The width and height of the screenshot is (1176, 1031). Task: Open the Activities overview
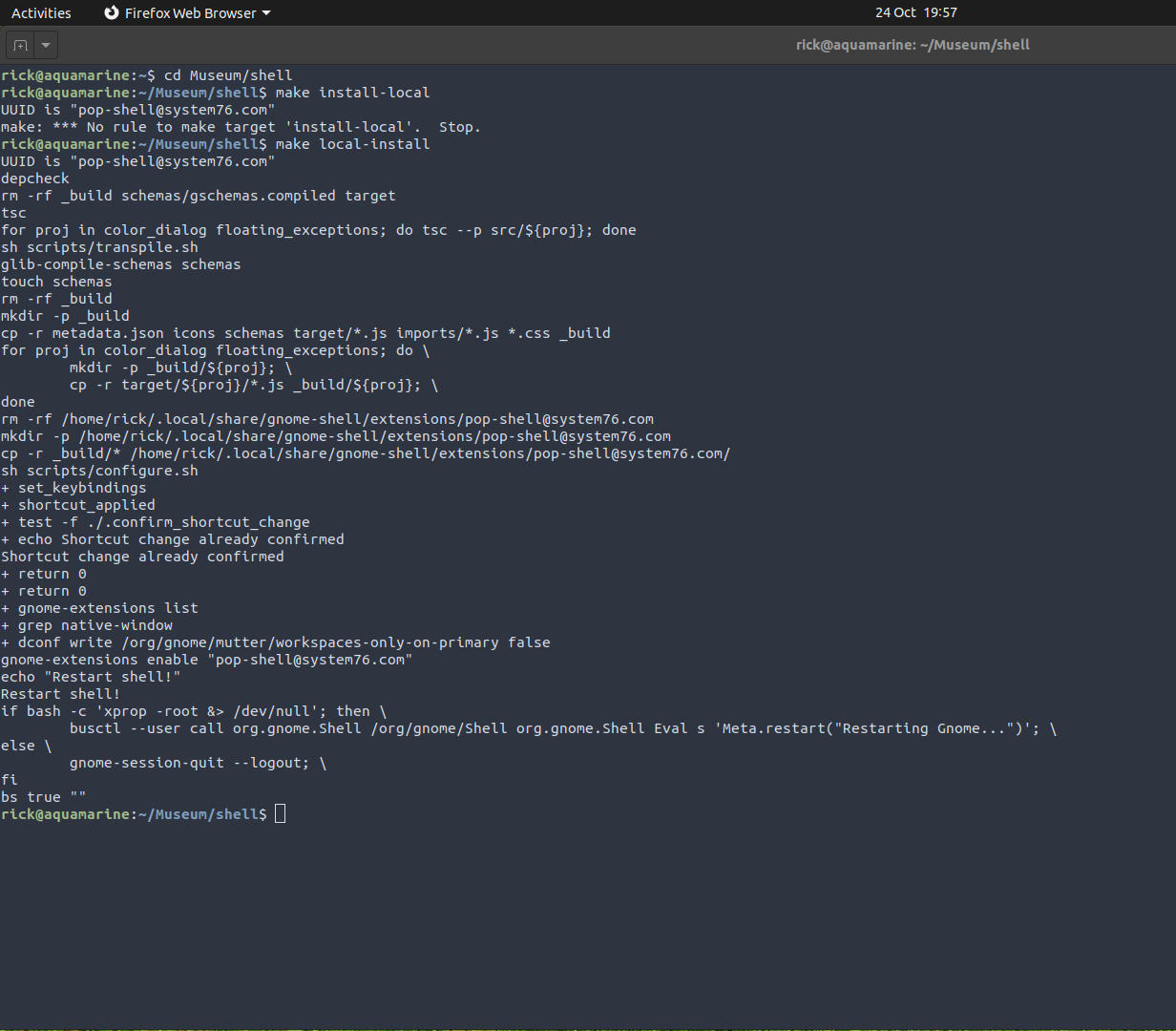[41, 12]
